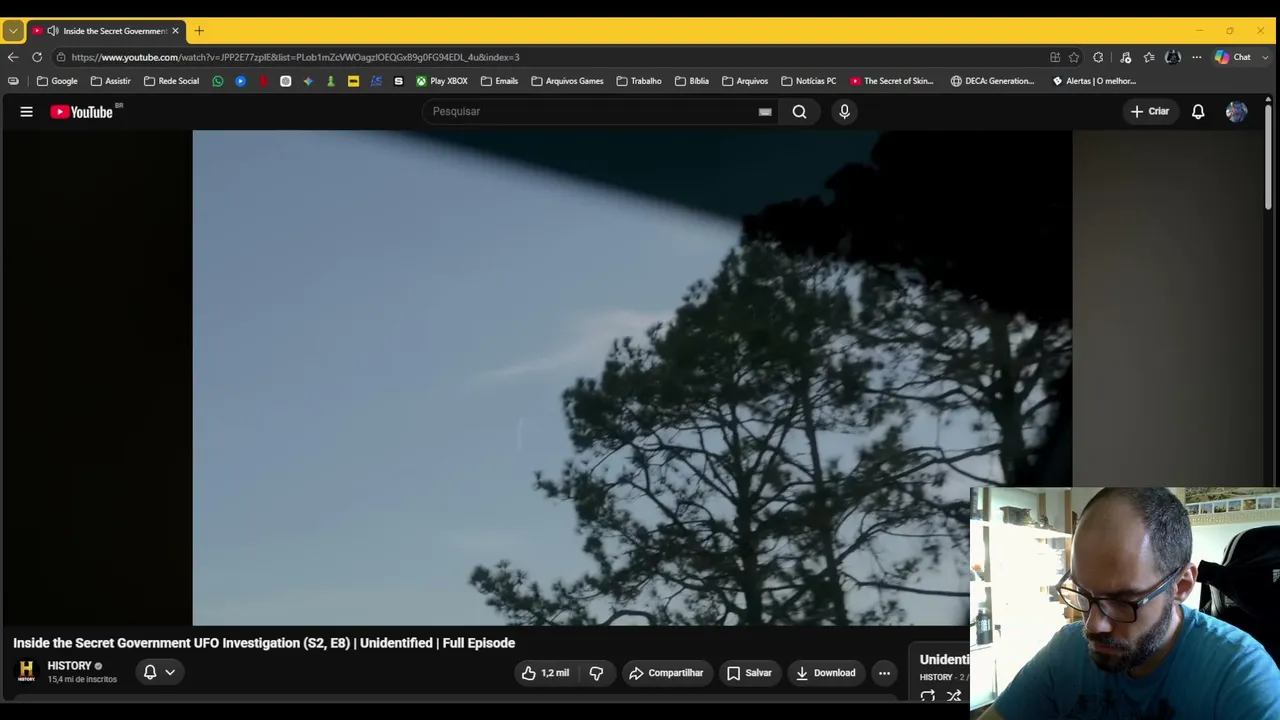Open the Play XBOX bookmark

442,81
